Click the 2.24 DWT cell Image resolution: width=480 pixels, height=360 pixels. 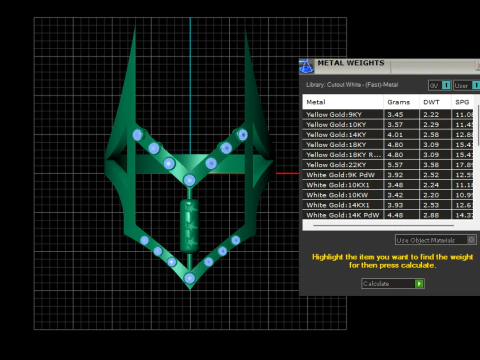click(435, 185)
